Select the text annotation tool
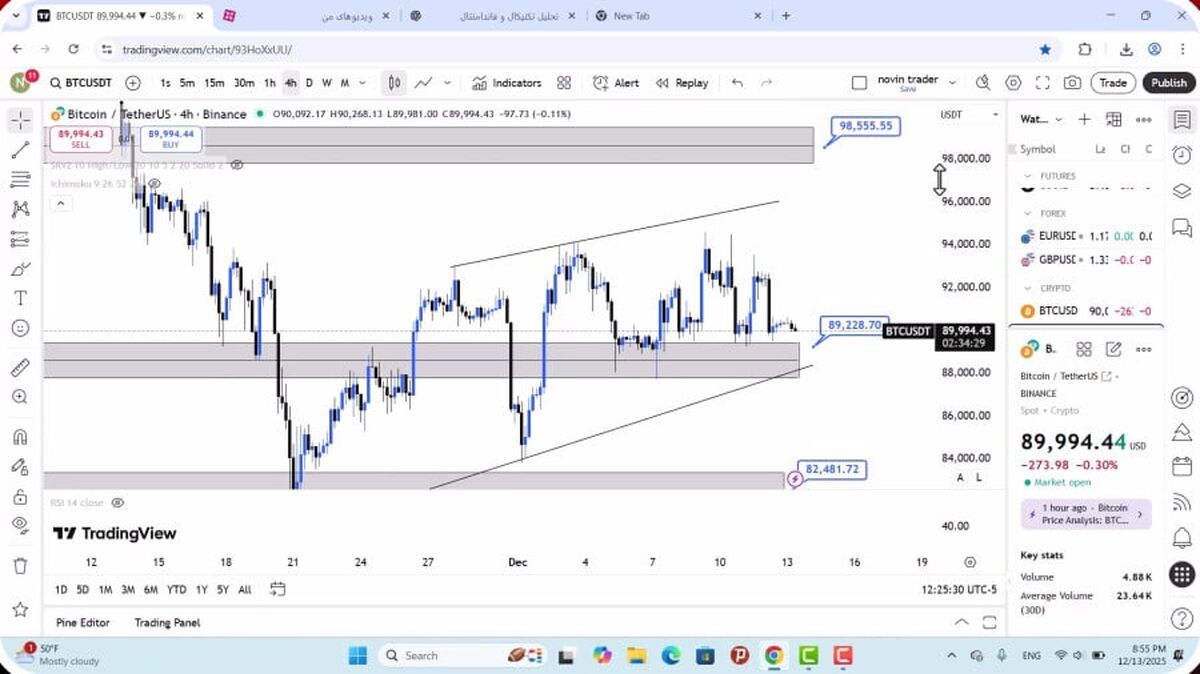 coord(20,298)
